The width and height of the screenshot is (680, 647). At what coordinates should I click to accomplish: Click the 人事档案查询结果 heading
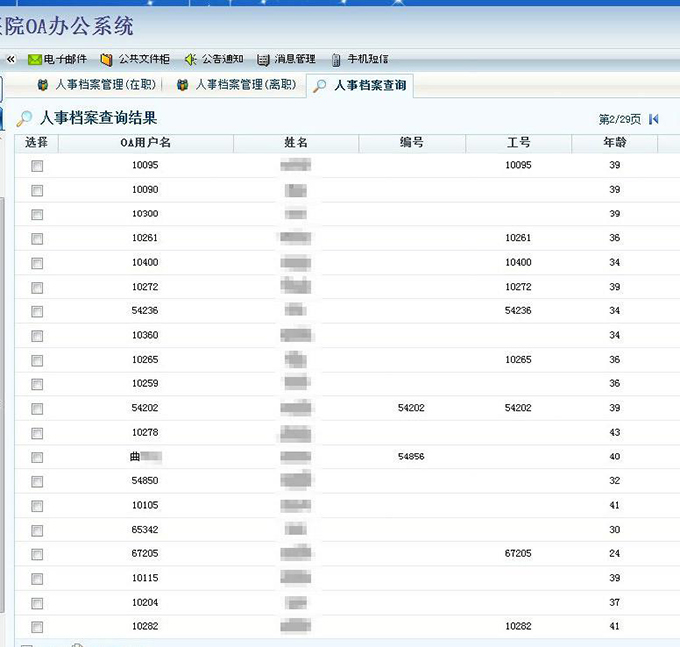coord(98,118)
